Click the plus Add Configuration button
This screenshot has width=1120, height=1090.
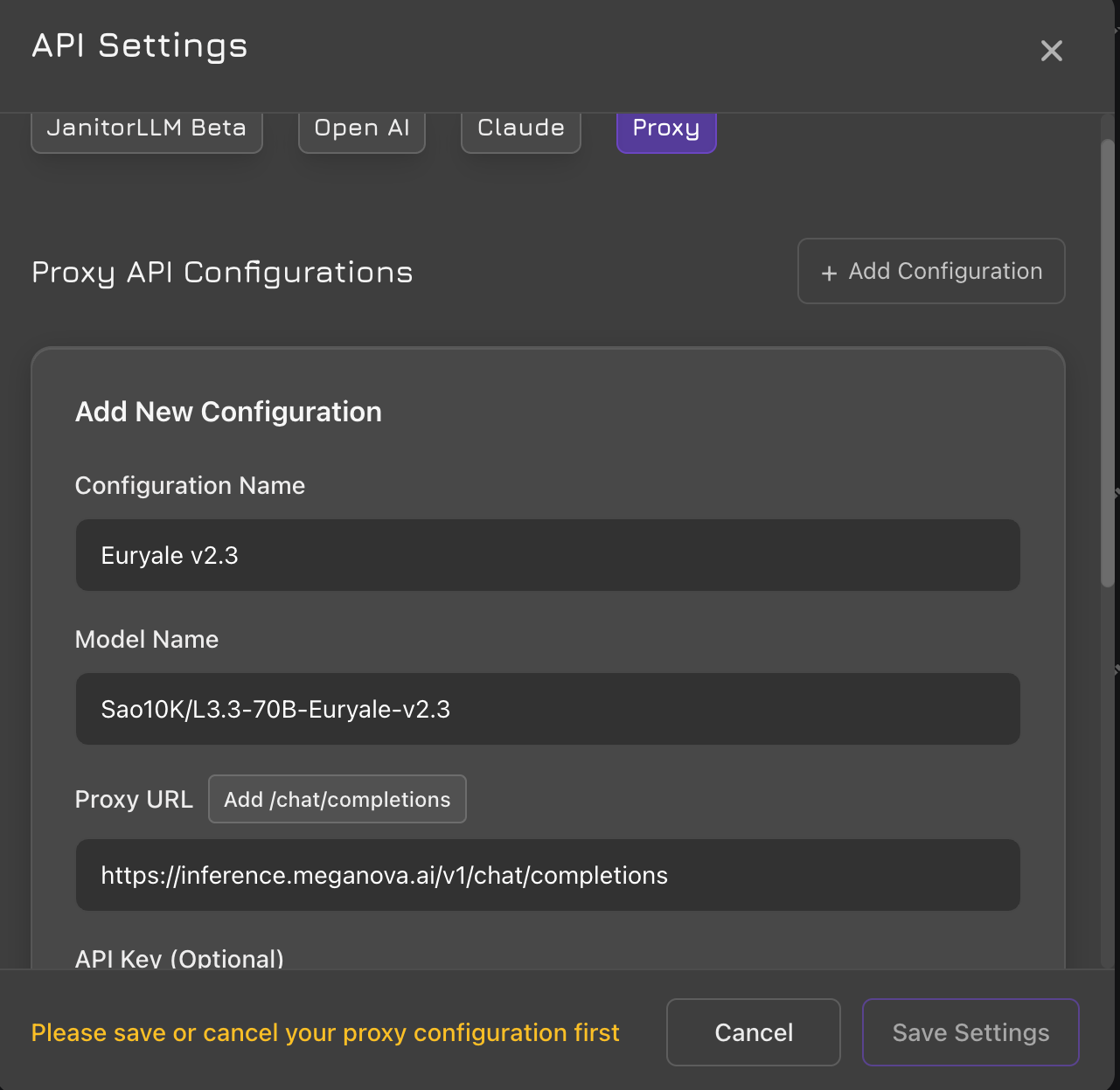[x=930, y=271]
